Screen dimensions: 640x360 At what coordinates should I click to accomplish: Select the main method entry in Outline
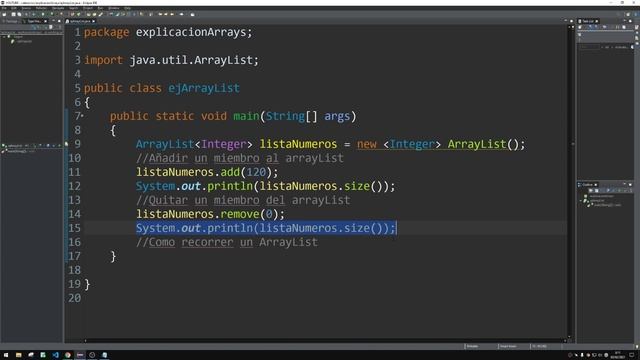click(x=607, y=205)
